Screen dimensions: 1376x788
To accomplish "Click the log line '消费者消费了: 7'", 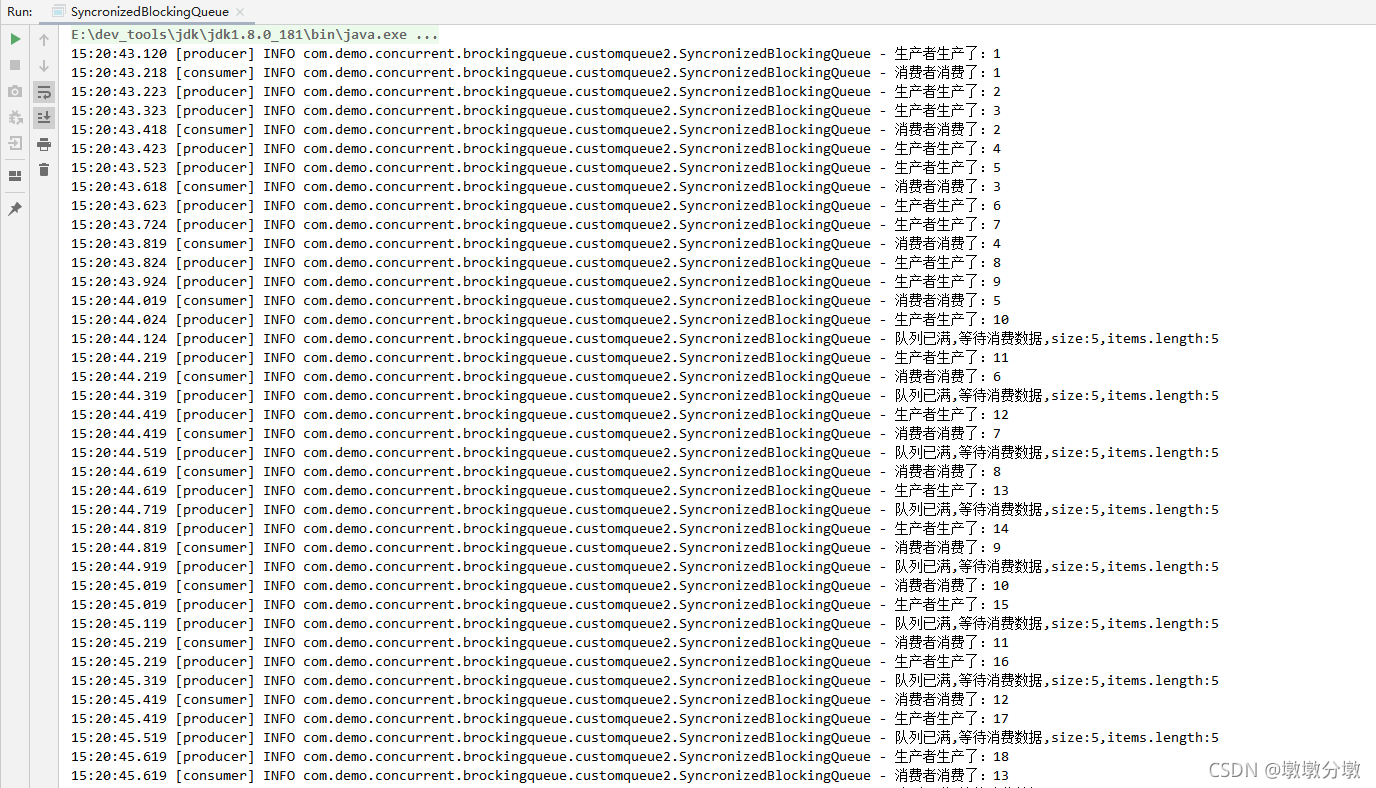I will [535, 434].
